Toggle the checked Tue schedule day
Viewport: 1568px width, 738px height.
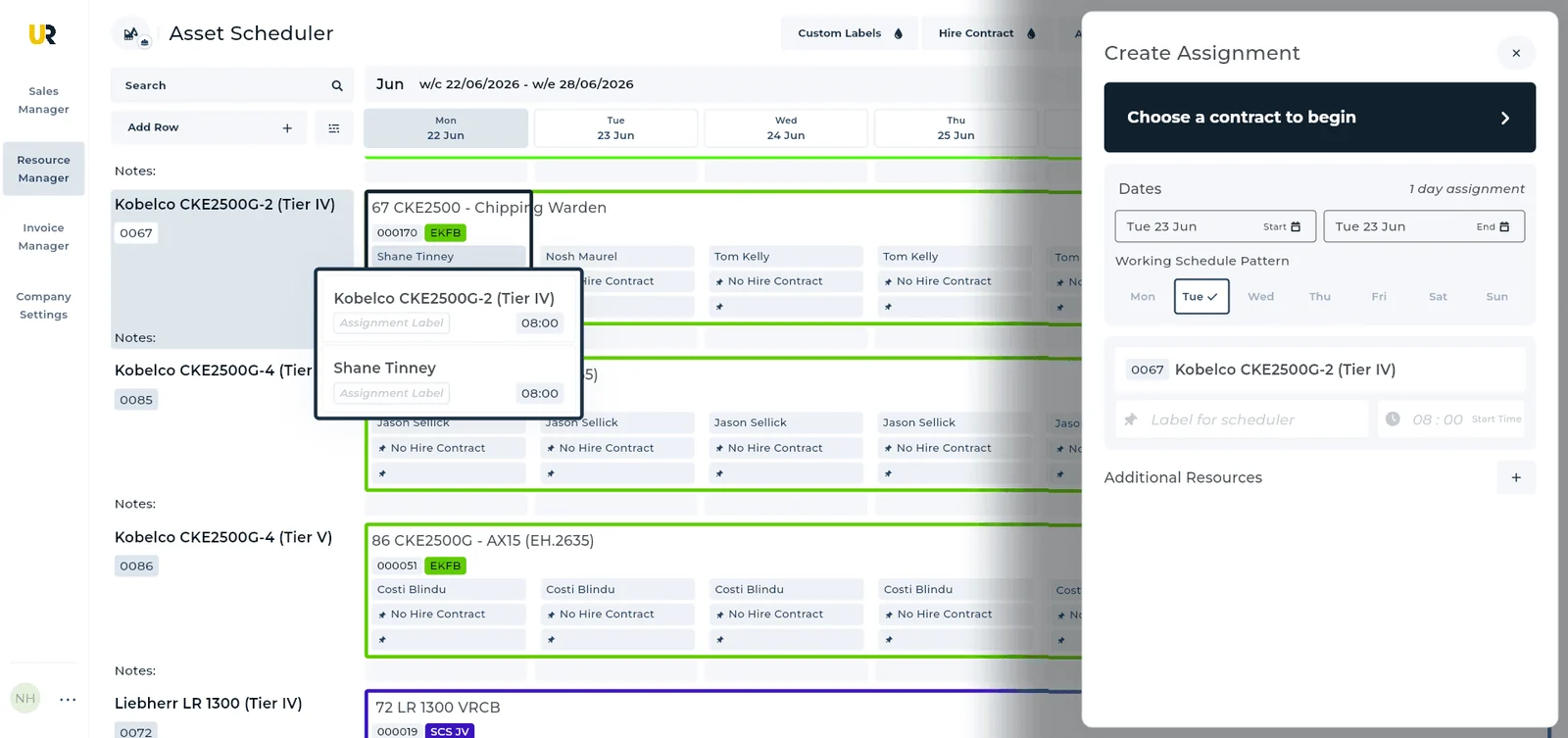pos(1201,297)
